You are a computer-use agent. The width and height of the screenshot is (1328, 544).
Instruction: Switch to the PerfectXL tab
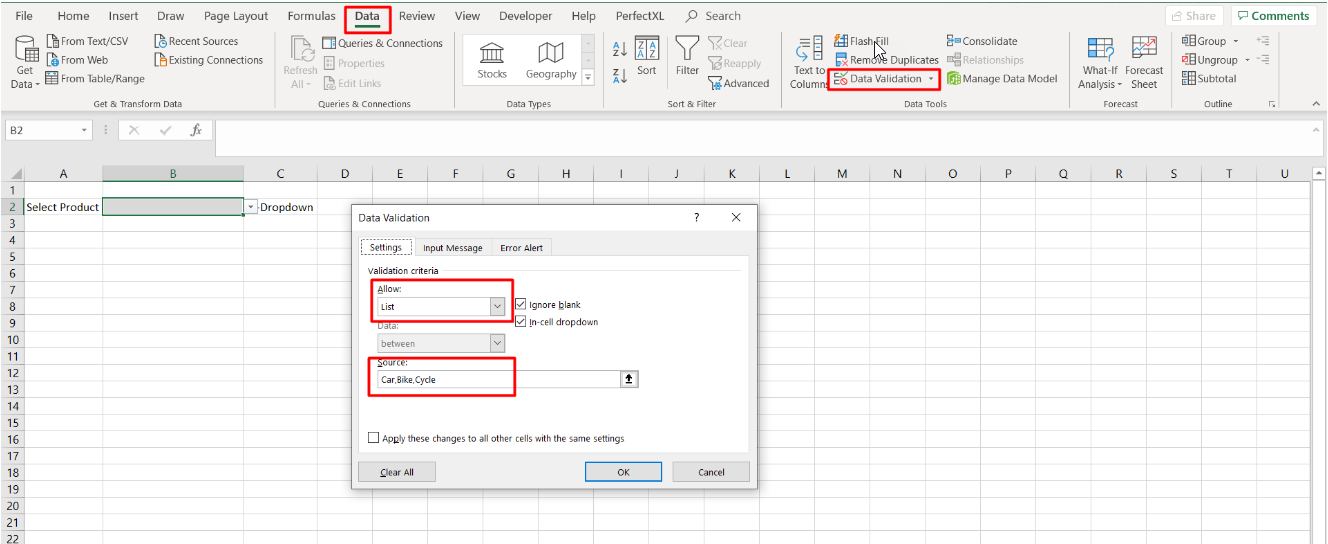click(641, 16)
